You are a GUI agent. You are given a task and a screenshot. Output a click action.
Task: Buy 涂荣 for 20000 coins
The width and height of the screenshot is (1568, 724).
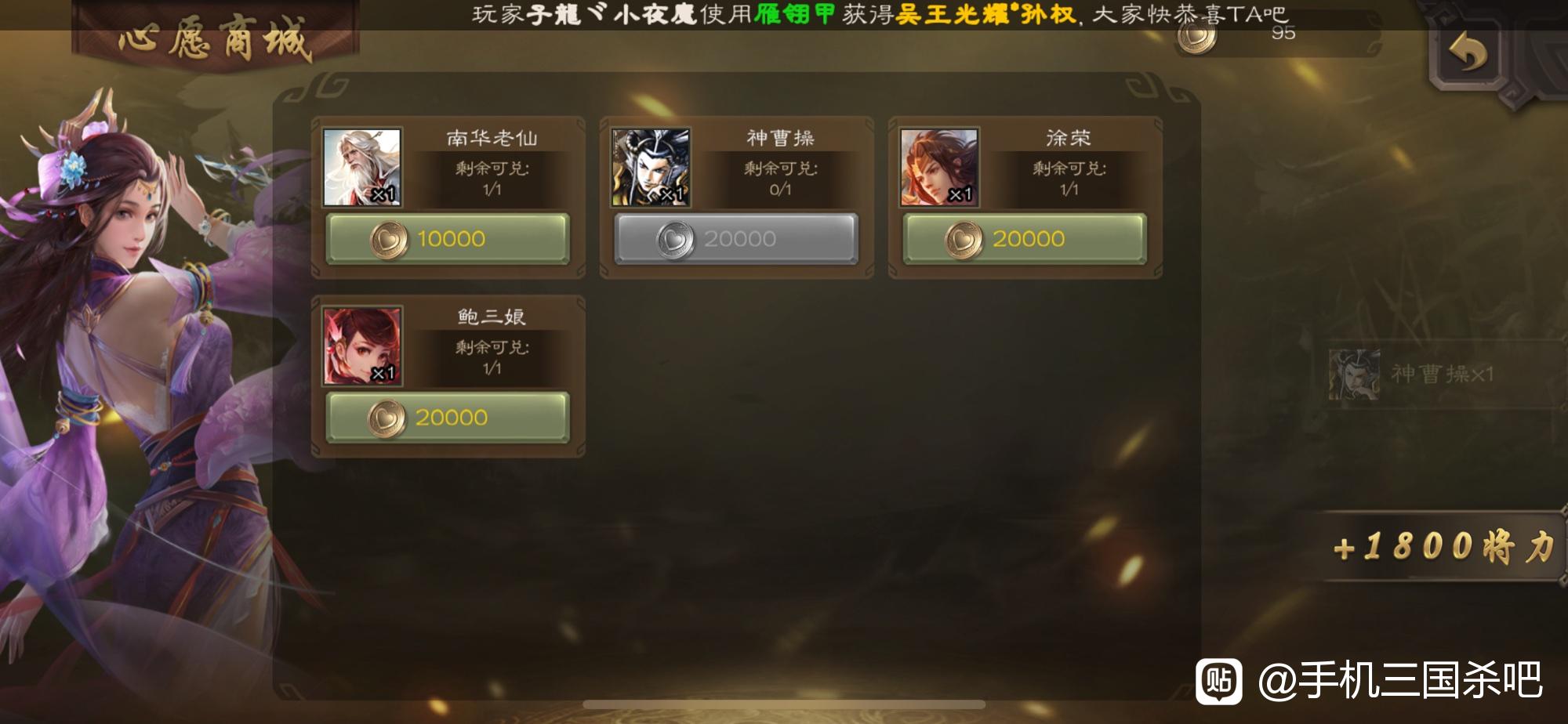pyautogui.click(x=1025, y=238)
